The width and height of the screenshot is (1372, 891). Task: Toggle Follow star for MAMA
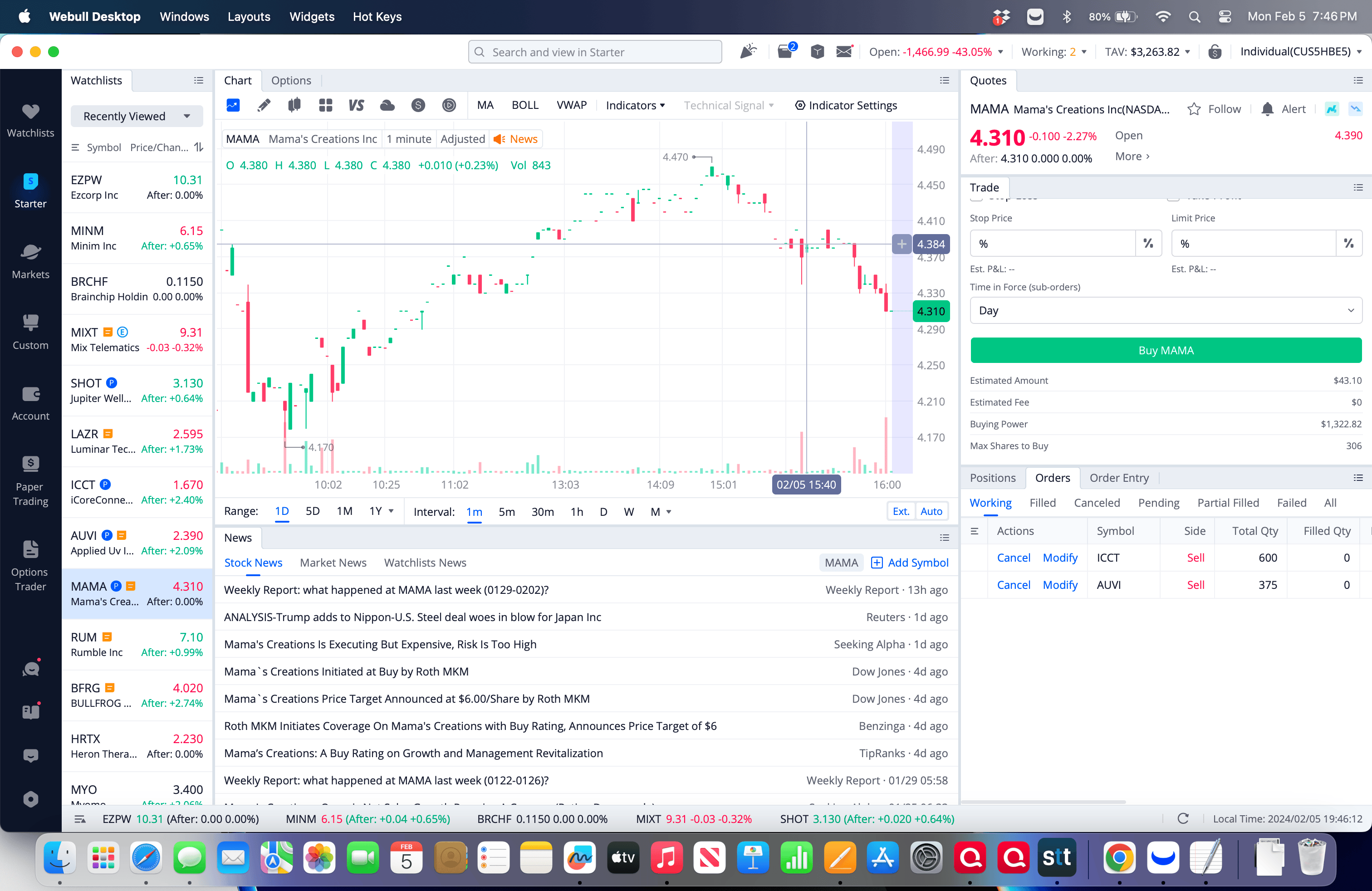click(1194, 109)
